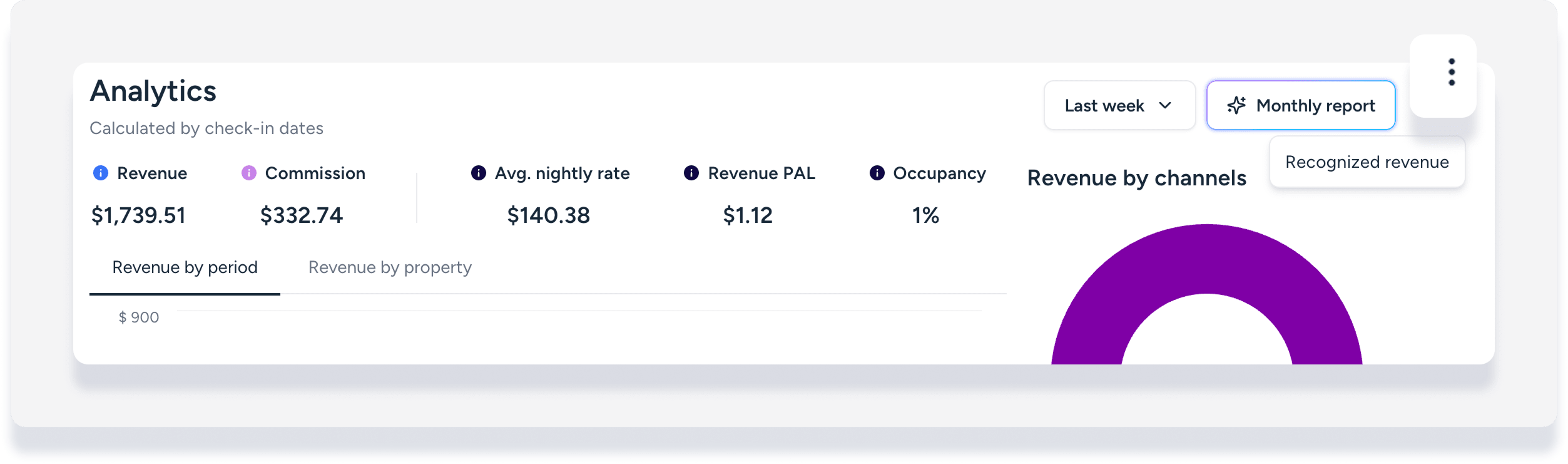The width and height of the screenshot is (1568, 464).
Task: Switch to the Revenue by property tab
Action: pyautogui.click(x=390, y=268)
